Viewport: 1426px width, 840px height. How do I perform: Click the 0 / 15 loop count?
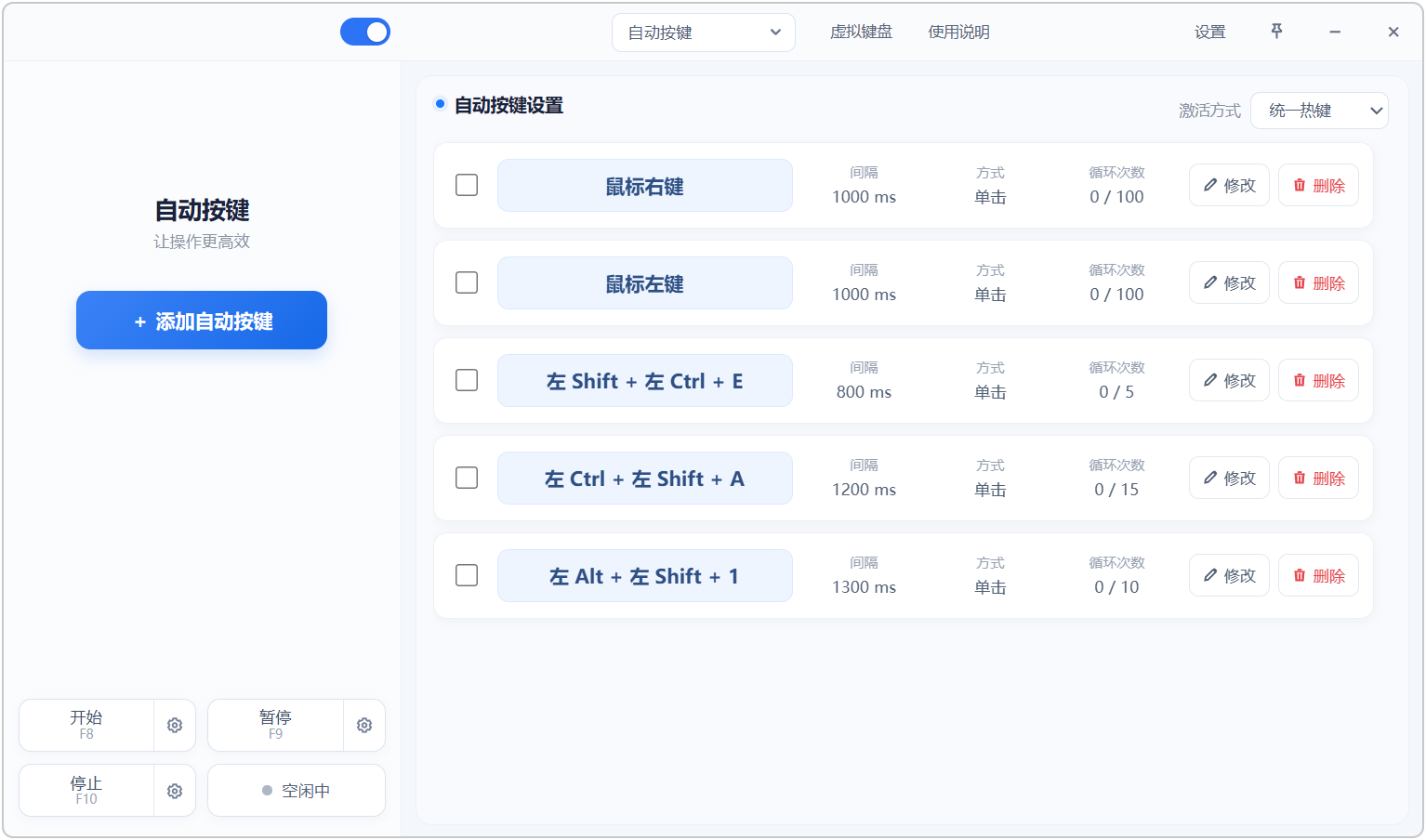[x=1116, y=490]
